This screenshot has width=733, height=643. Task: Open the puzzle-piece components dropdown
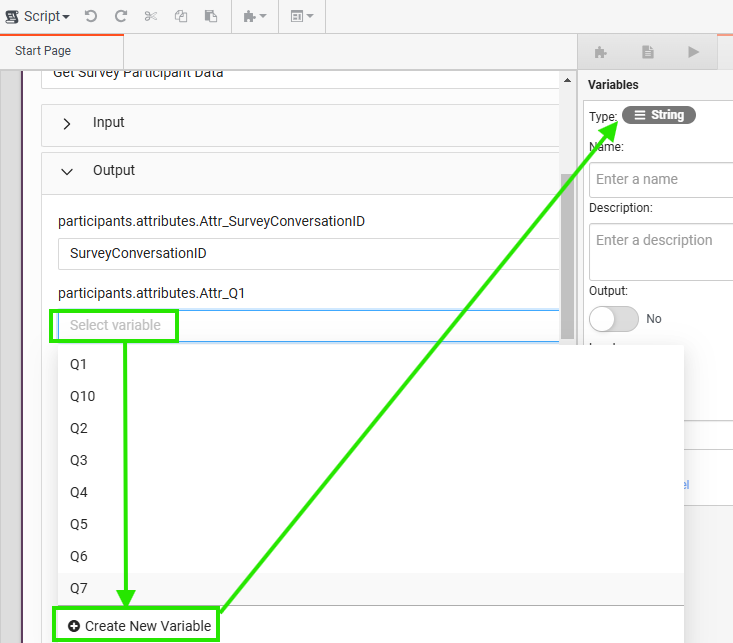[x=255, y=16]
